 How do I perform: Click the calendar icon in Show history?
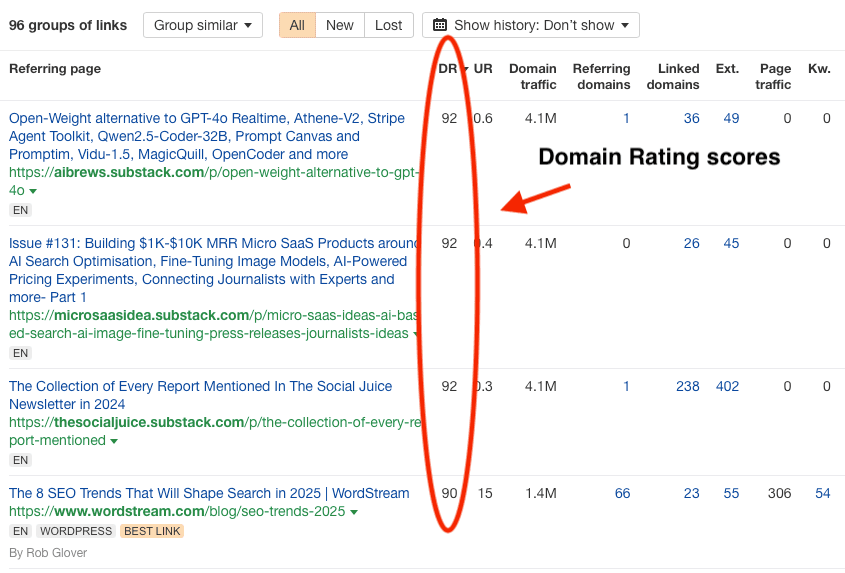point(439,25)
